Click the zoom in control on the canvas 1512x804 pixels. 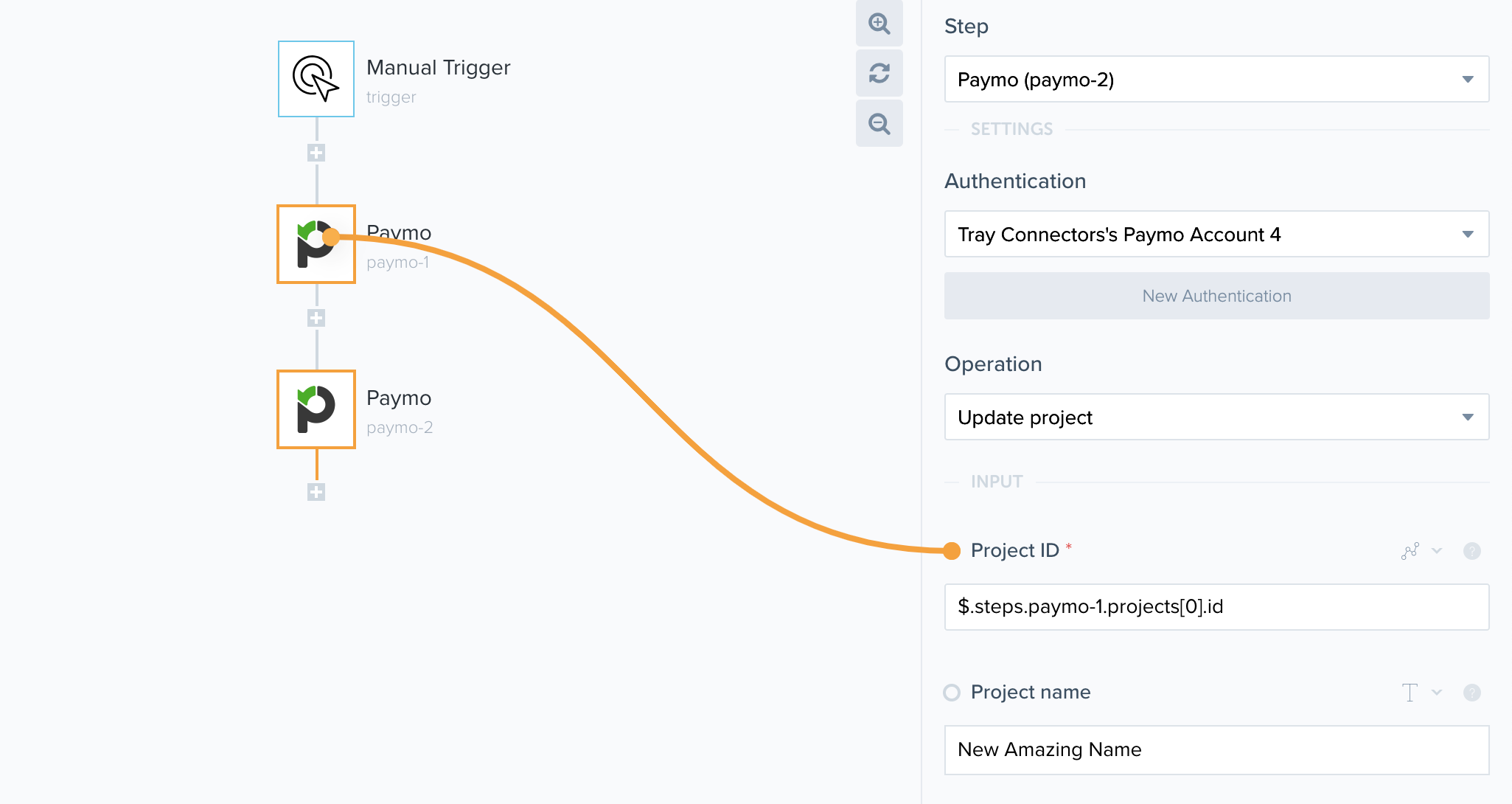pos(879,24)
